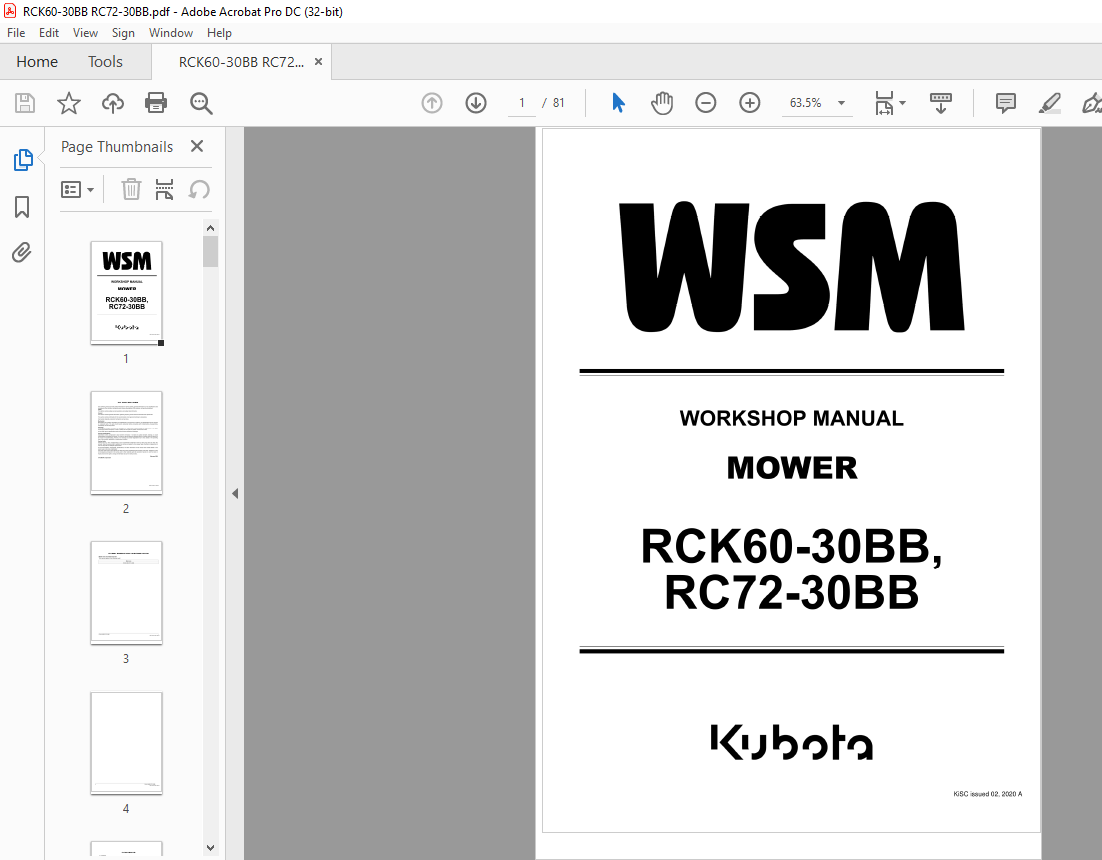Click the scrolling mode read icon
Screen dimensions: 1102x860
pyautogui.click(x=940, y=103)
